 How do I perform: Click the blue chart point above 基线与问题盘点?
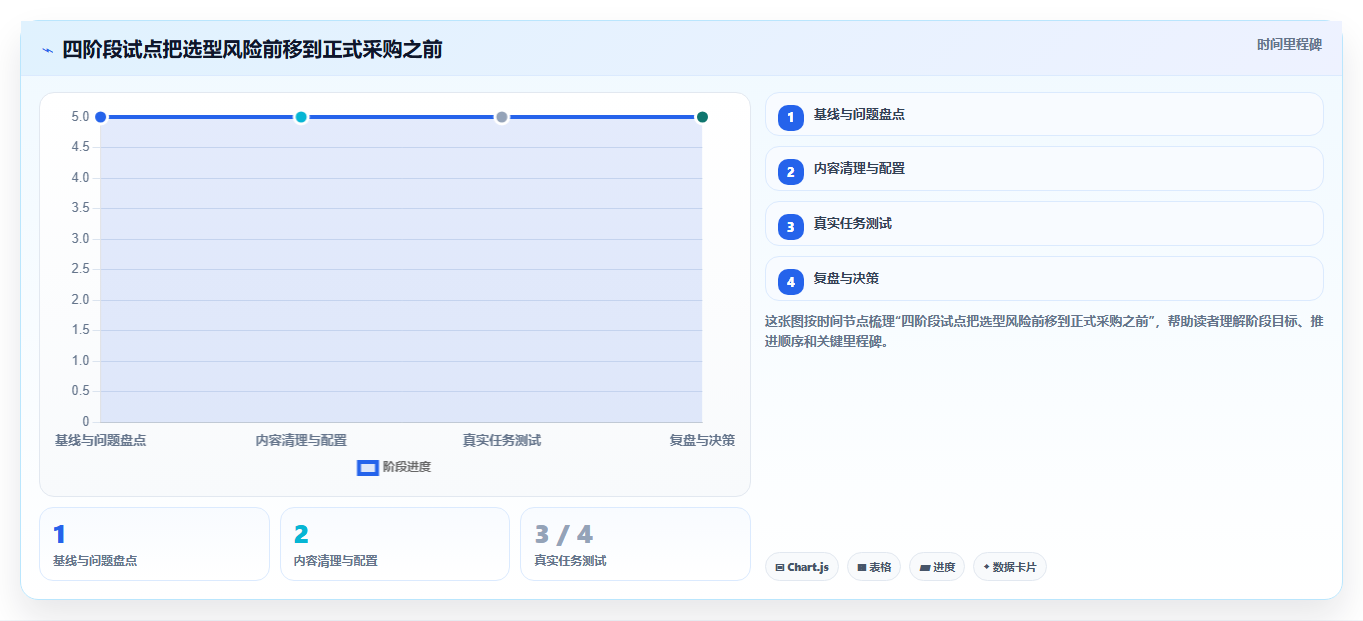pos(100,117)
